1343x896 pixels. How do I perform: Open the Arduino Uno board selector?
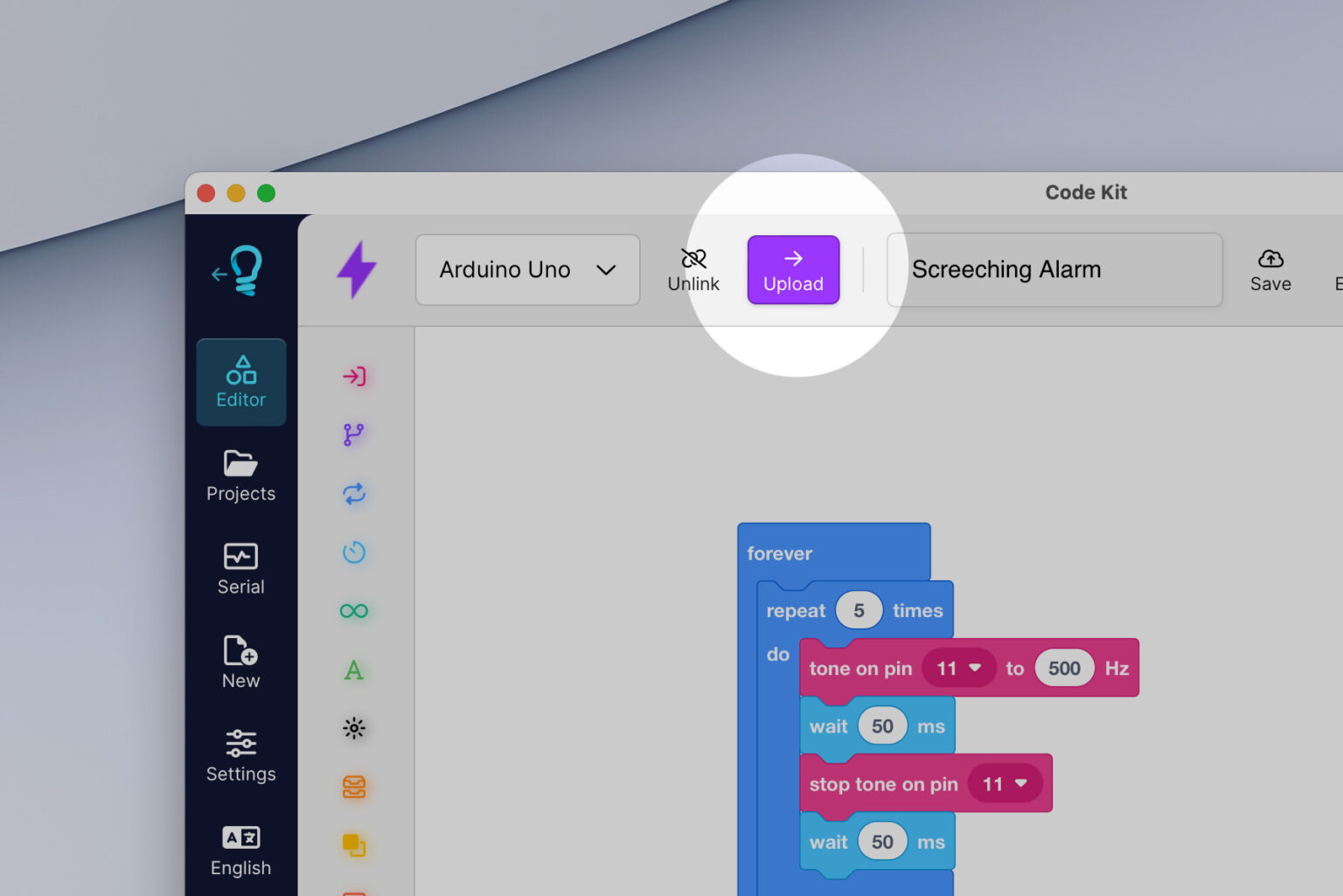tap(527, 269)
